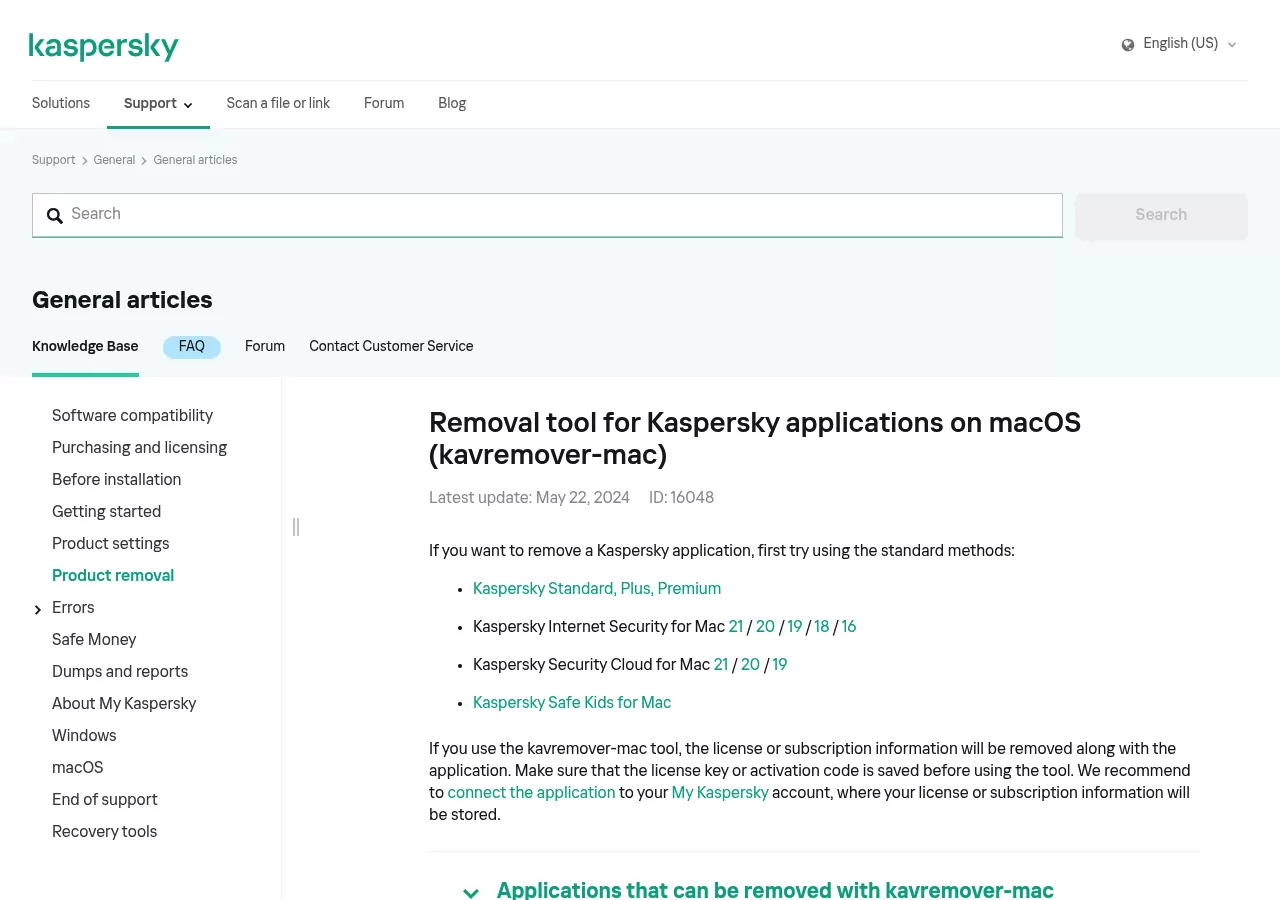Switch to the FAQ tab
The image size is (1280, 900).
pyautogui.click(x=192, y=347)
